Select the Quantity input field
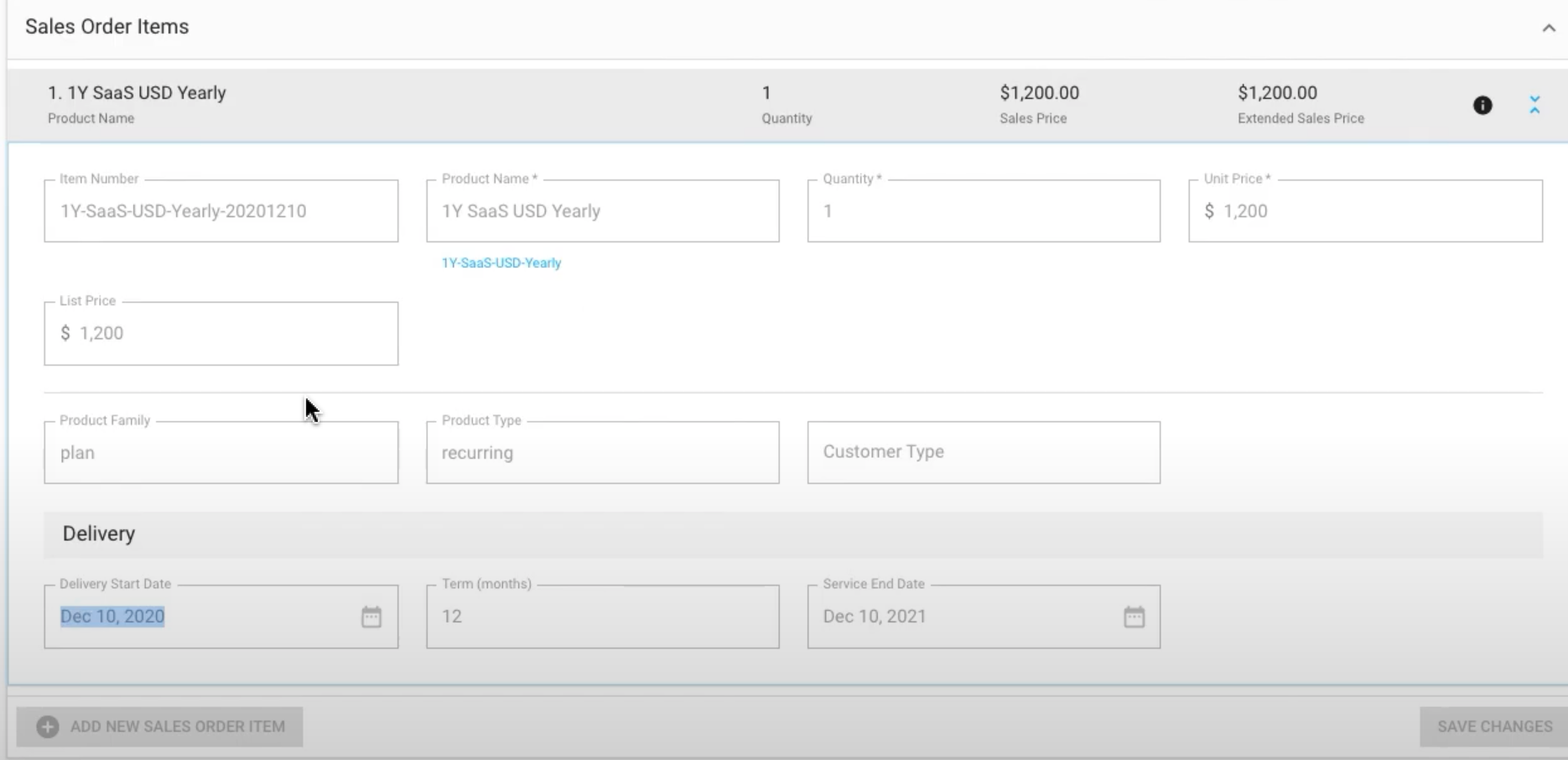The height and width of the screenshot is (760, 1568). click(983, 211)
